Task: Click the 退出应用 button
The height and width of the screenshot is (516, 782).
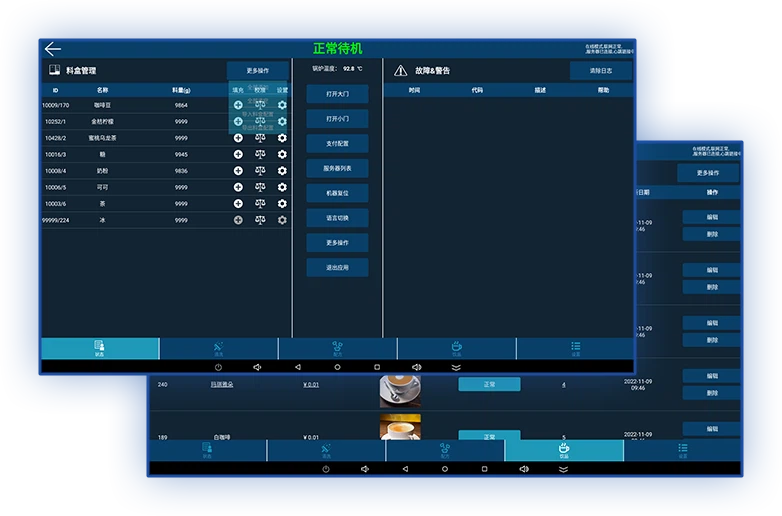Action: coord(338,268)
